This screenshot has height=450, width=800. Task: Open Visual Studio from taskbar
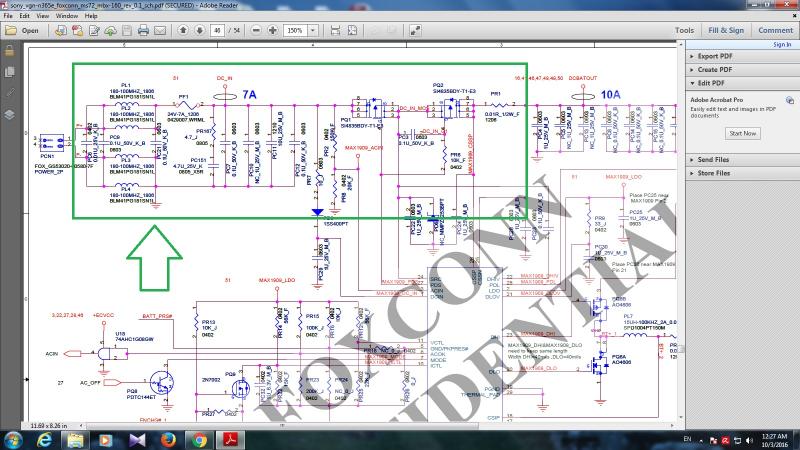pos(137,440)
